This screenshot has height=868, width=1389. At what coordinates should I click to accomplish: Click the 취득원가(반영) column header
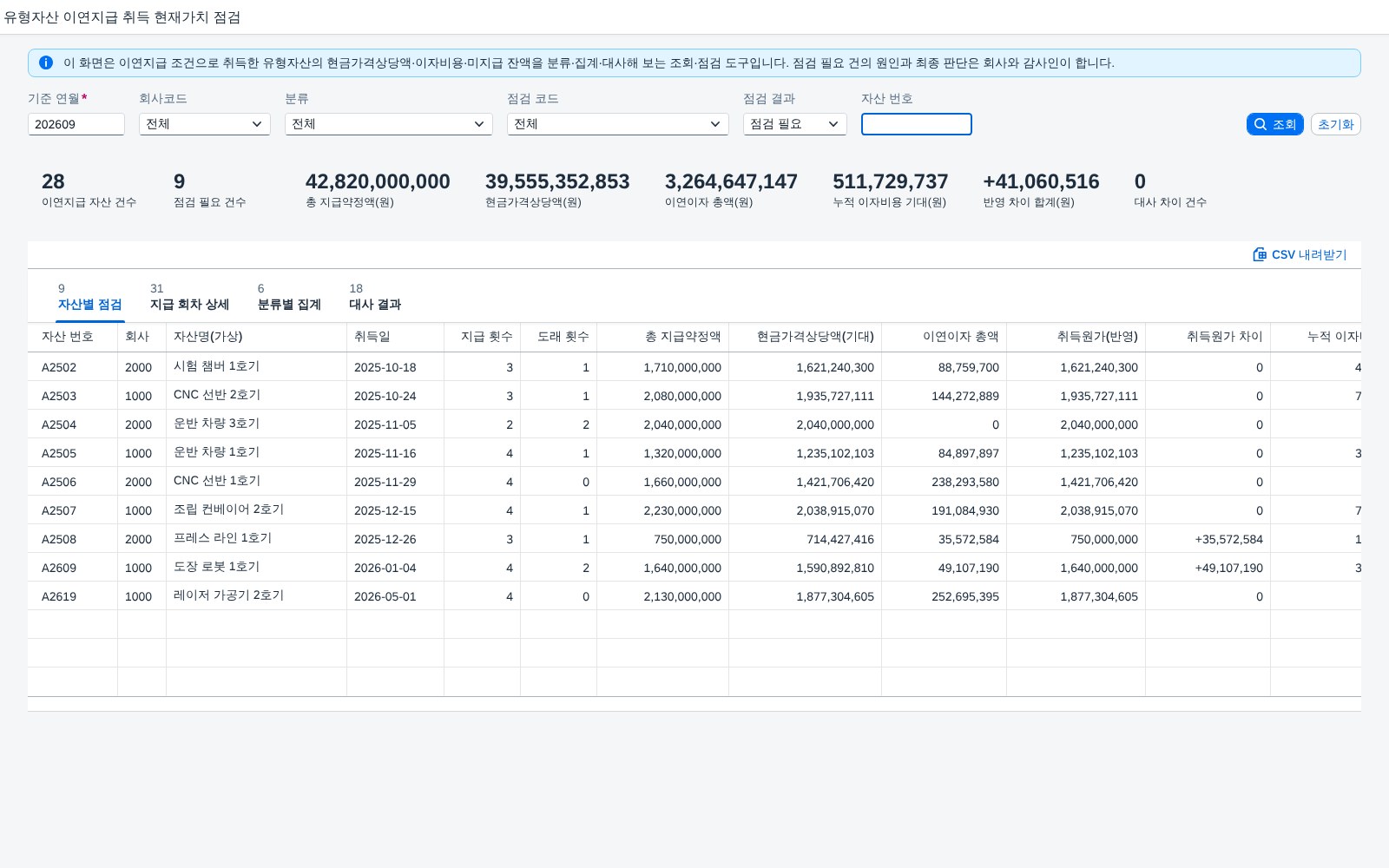(x=1076, y=337)
